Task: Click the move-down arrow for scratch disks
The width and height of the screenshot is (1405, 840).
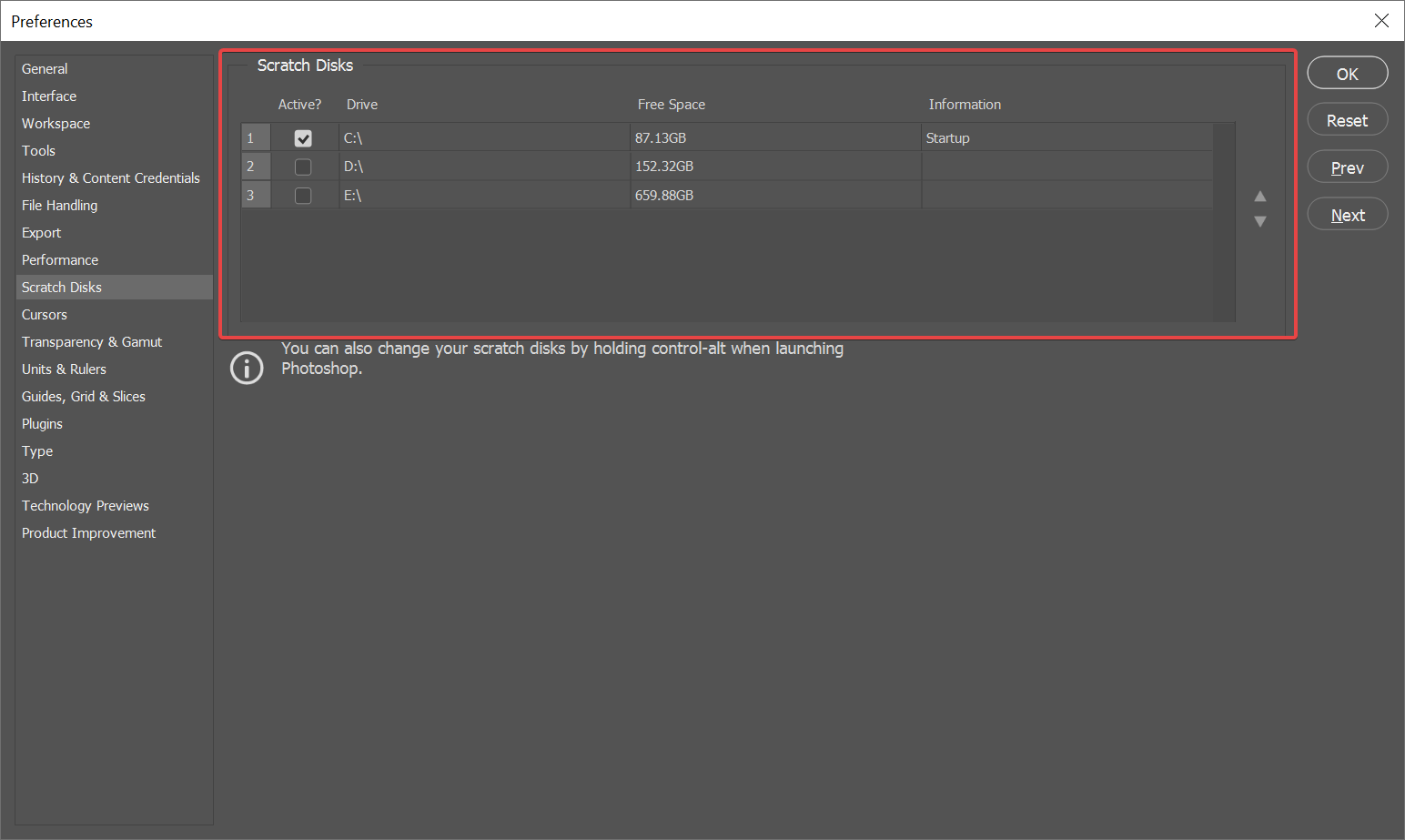Action: click(x=1260, y=221)
